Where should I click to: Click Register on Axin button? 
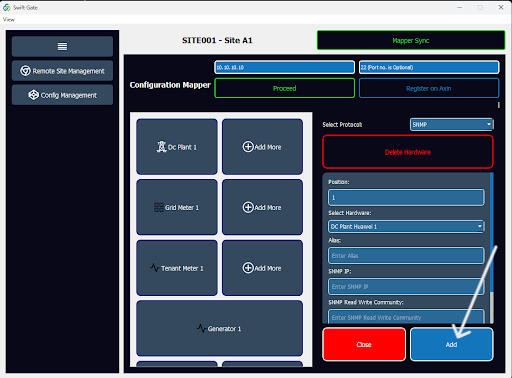429,88
